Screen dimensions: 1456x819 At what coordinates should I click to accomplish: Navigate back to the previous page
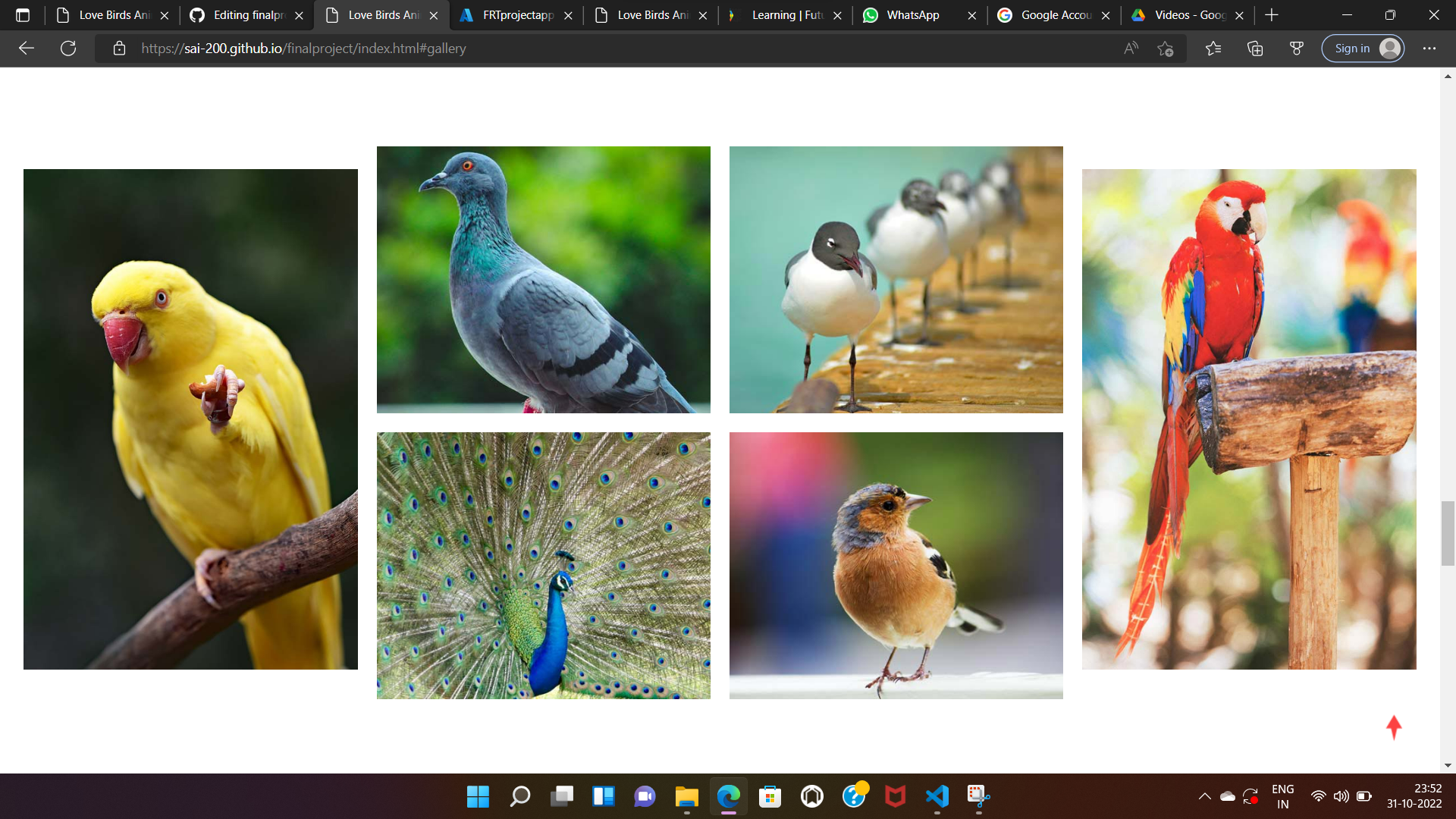pyautogui.click(x=27, y=48)
